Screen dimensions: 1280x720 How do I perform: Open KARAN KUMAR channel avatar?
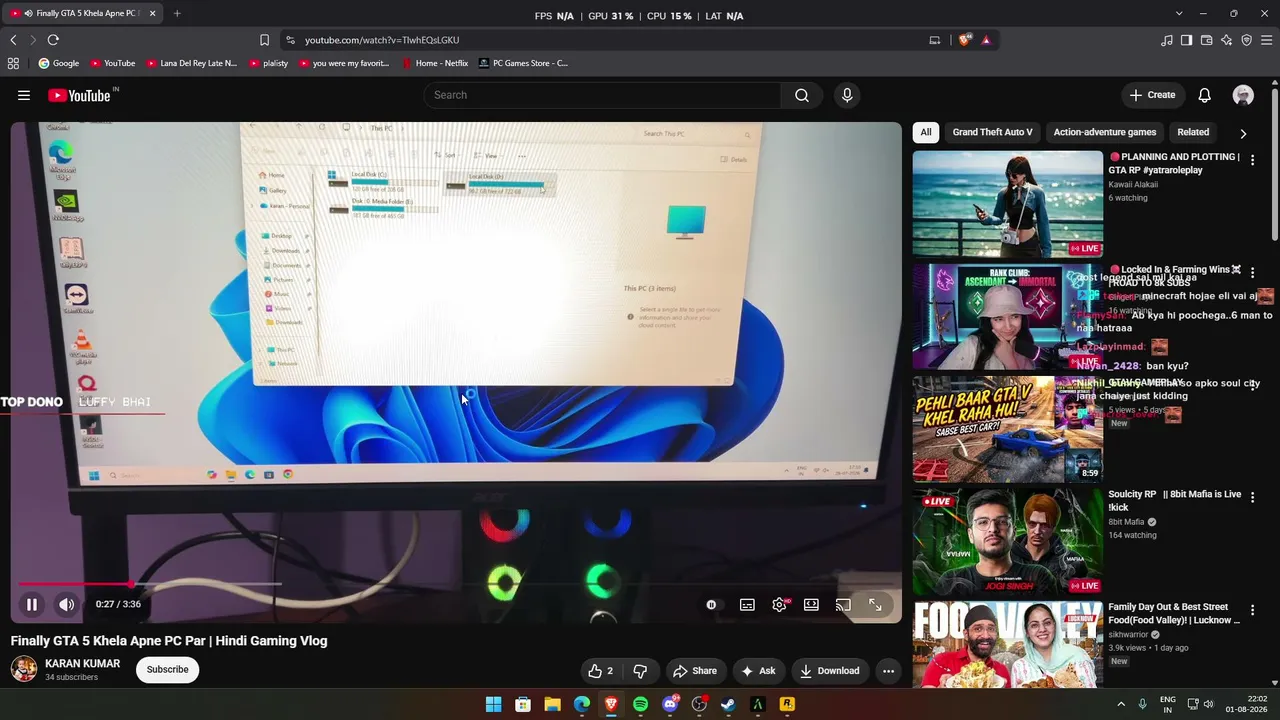pyautogui.click(x=24, y=669)
